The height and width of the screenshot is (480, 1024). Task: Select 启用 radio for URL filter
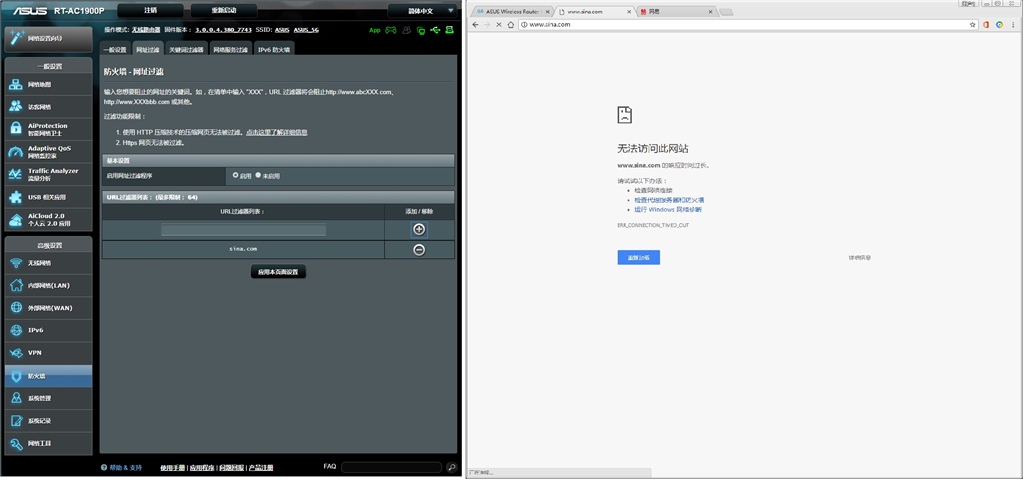pos(236,175)
